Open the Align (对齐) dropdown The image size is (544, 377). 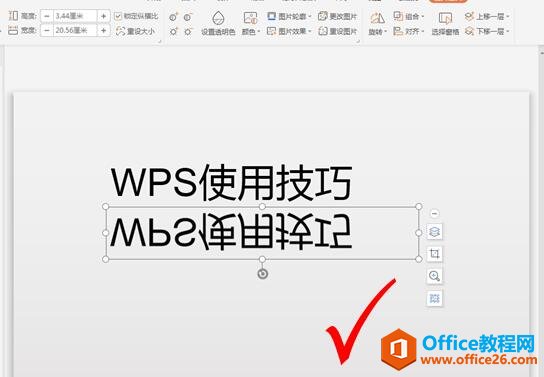pyautogui.click(x=409, y=31)
